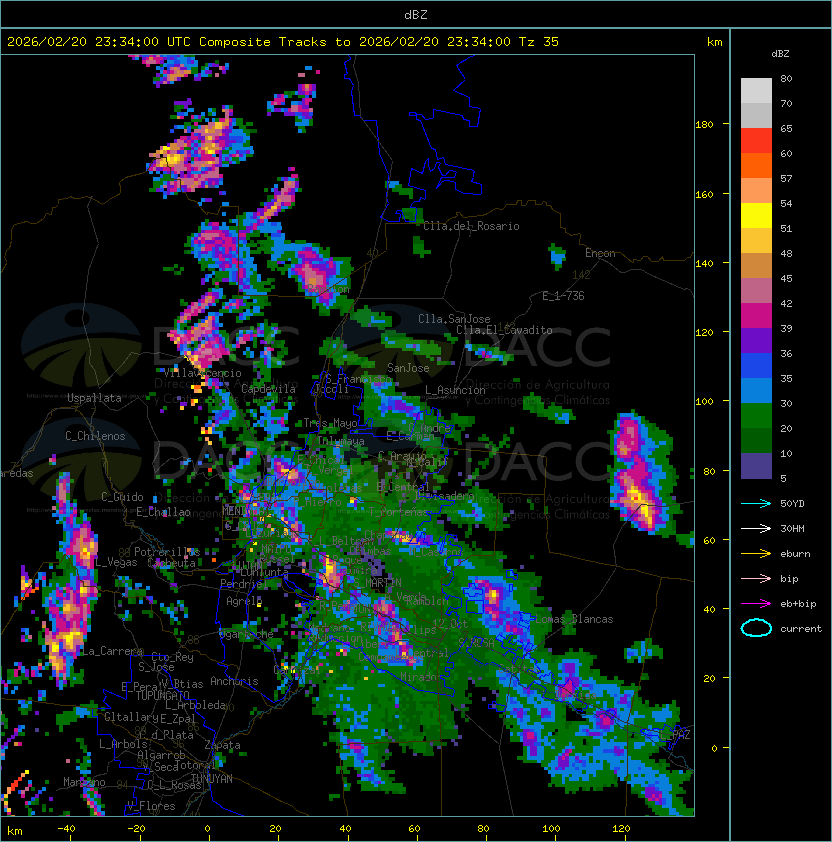Click the 20 dBZ green swatch
Image resolution: width=832 pixels, height=842 pixels.
756,440
